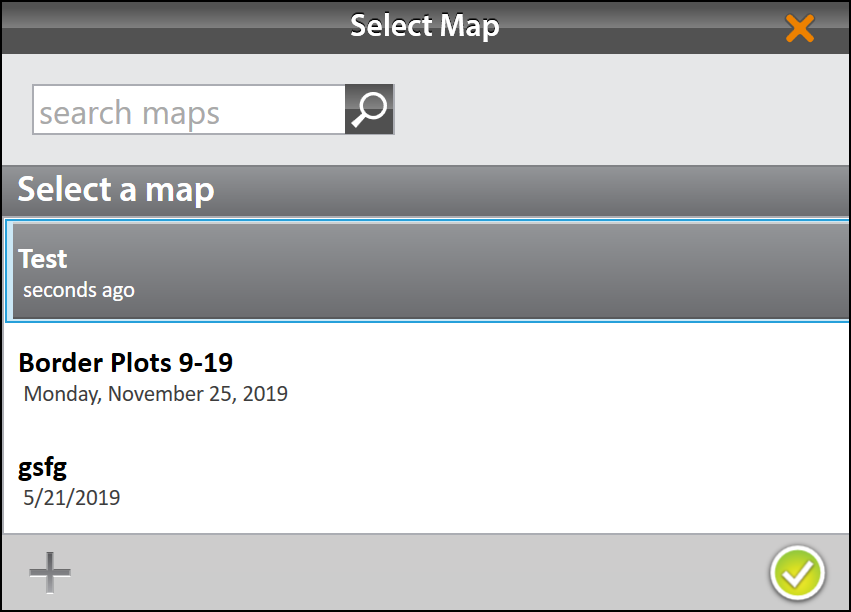Select the Test map entry
Viewport: 851px width, 612px height.
point(425,272)
